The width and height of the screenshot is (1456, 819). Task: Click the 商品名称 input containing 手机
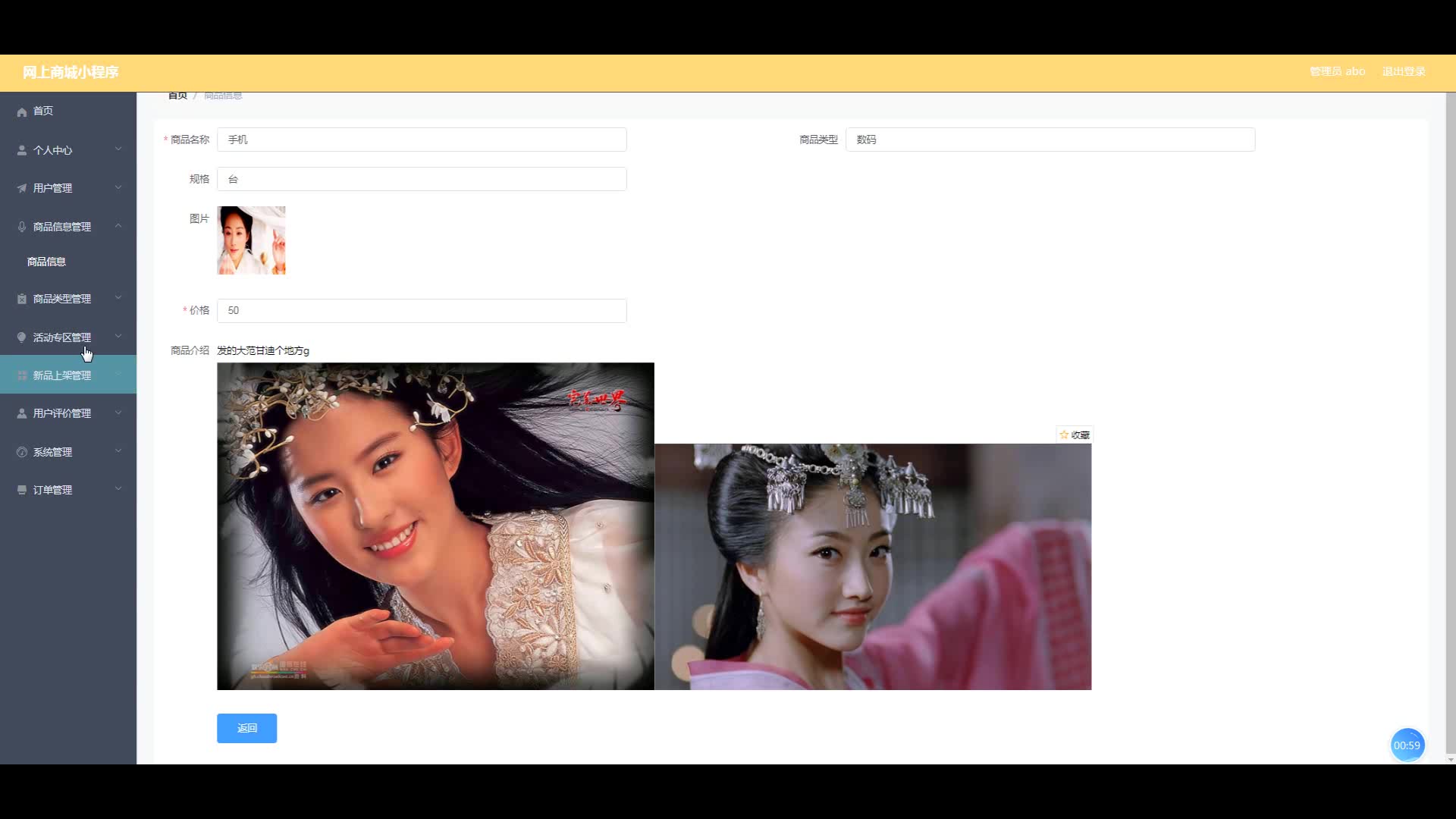[422, 140]
